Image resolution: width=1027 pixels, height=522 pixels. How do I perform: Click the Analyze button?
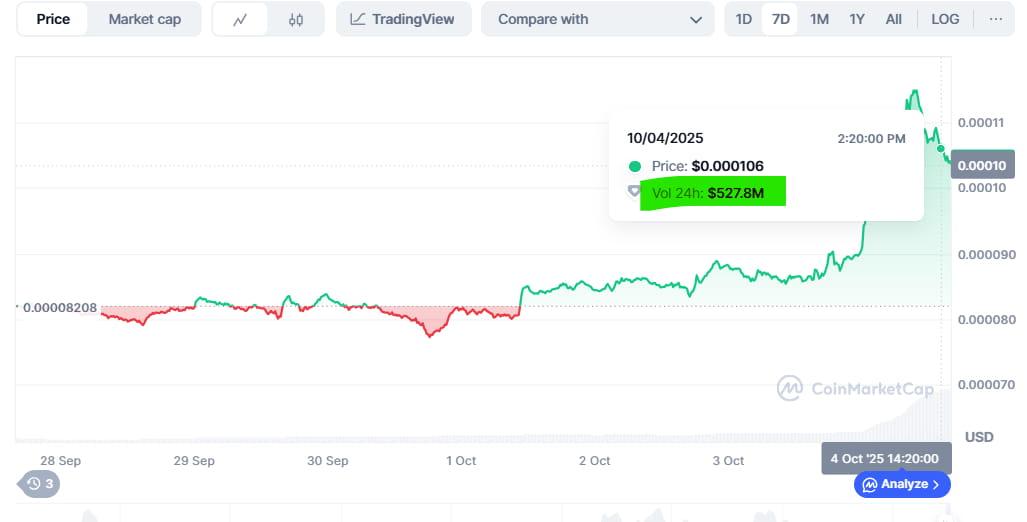click(902, 484)
